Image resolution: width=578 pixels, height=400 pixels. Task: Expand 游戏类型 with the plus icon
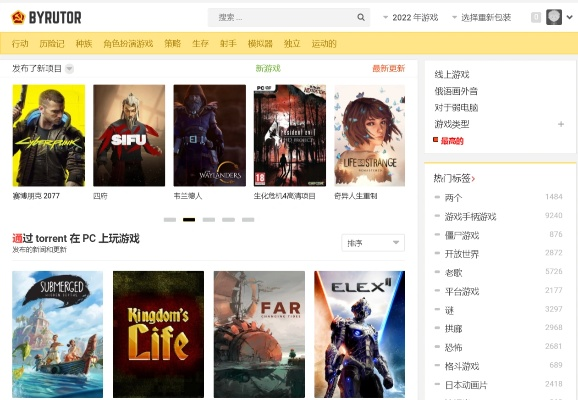pyautogui.click(x=561, y=124)
